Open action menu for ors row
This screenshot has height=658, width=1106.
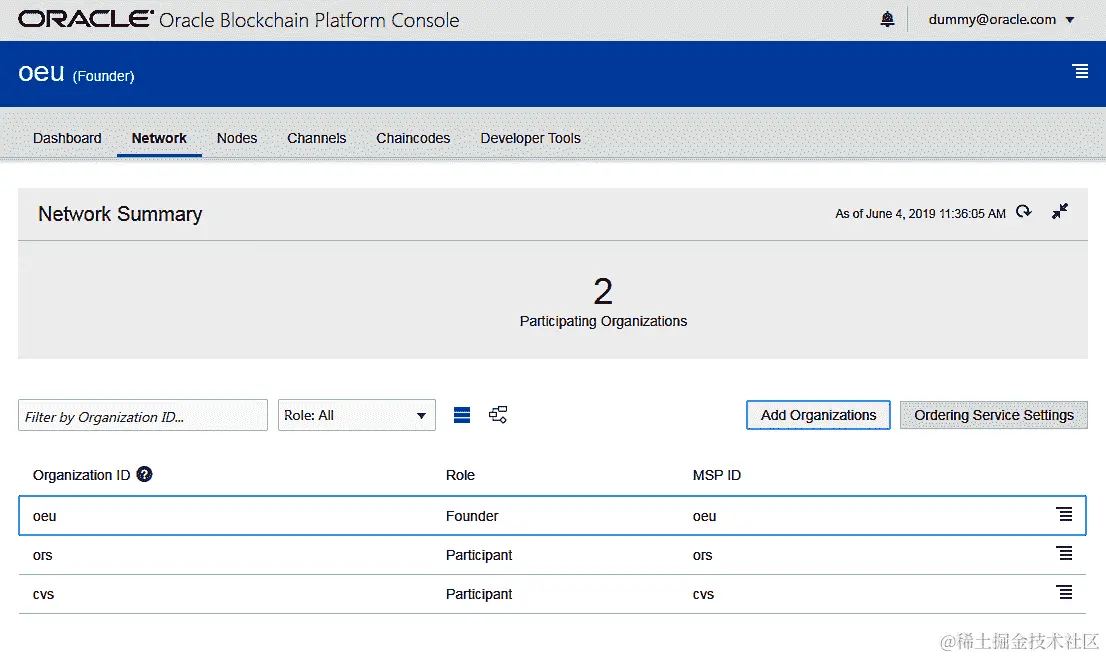(x=1064, y=553)
